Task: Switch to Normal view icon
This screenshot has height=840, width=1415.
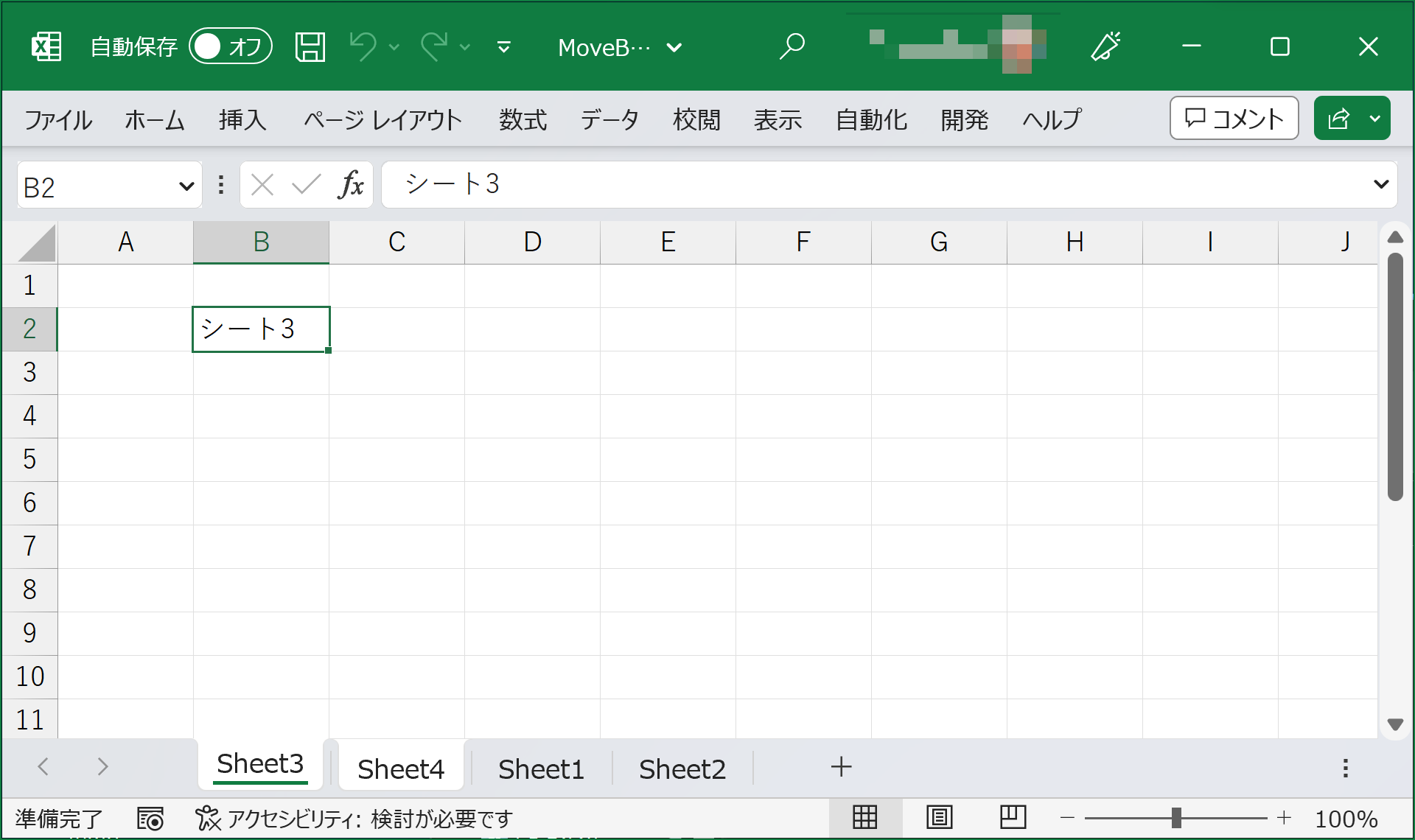Action: (x=865, y=817)
